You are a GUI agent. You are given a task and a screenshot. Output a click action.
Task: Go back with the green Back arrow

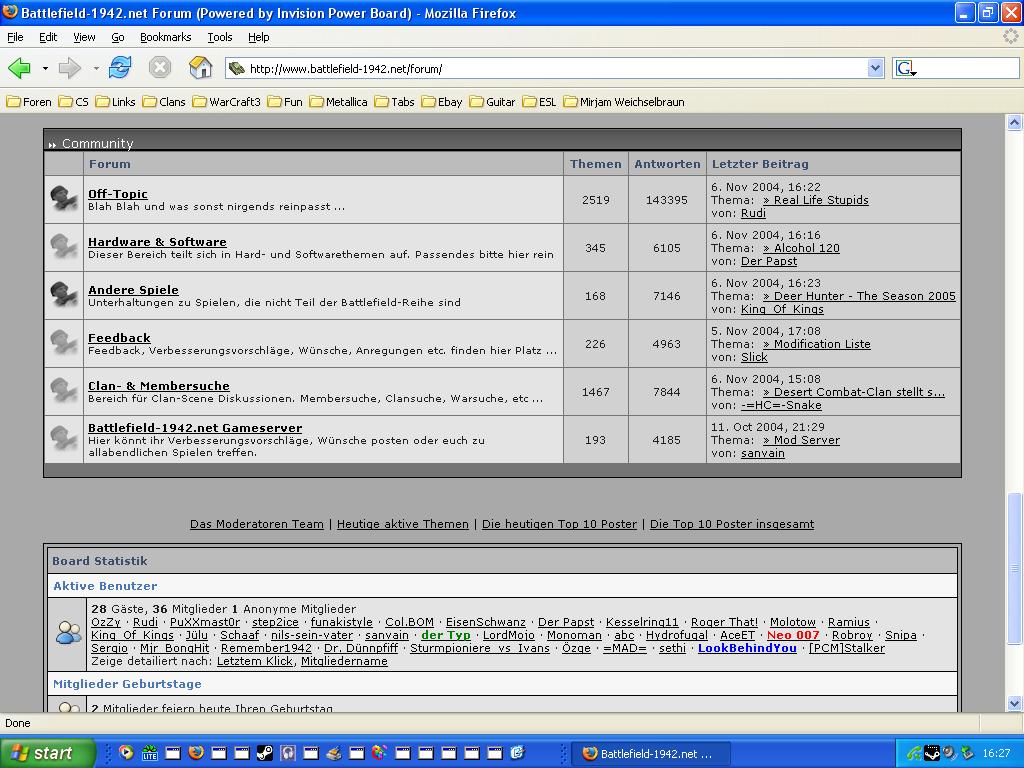pyautogui.click(x=20, y=68)
